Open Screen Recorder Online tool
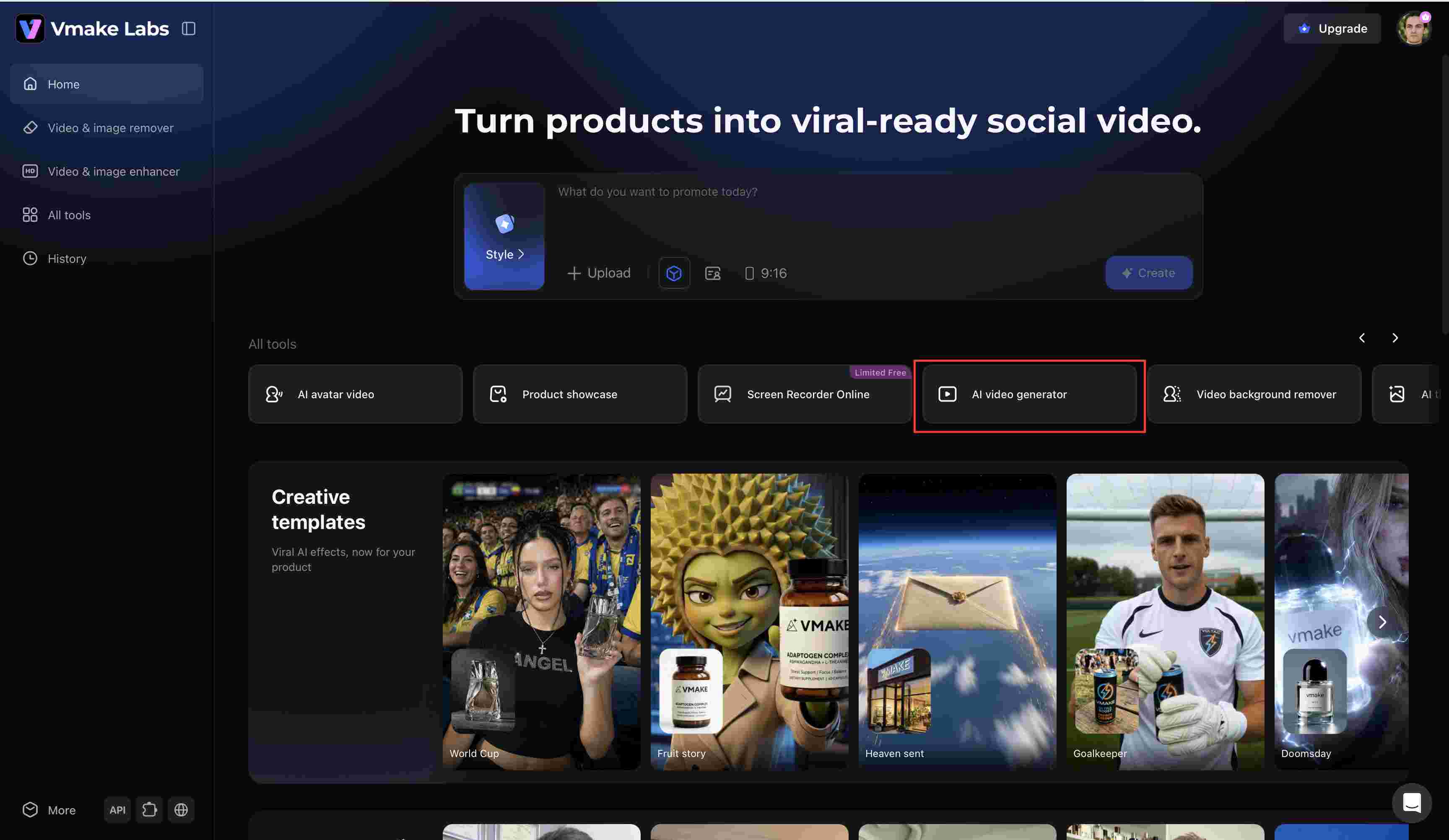1449x840 pixels. (805, 394)
